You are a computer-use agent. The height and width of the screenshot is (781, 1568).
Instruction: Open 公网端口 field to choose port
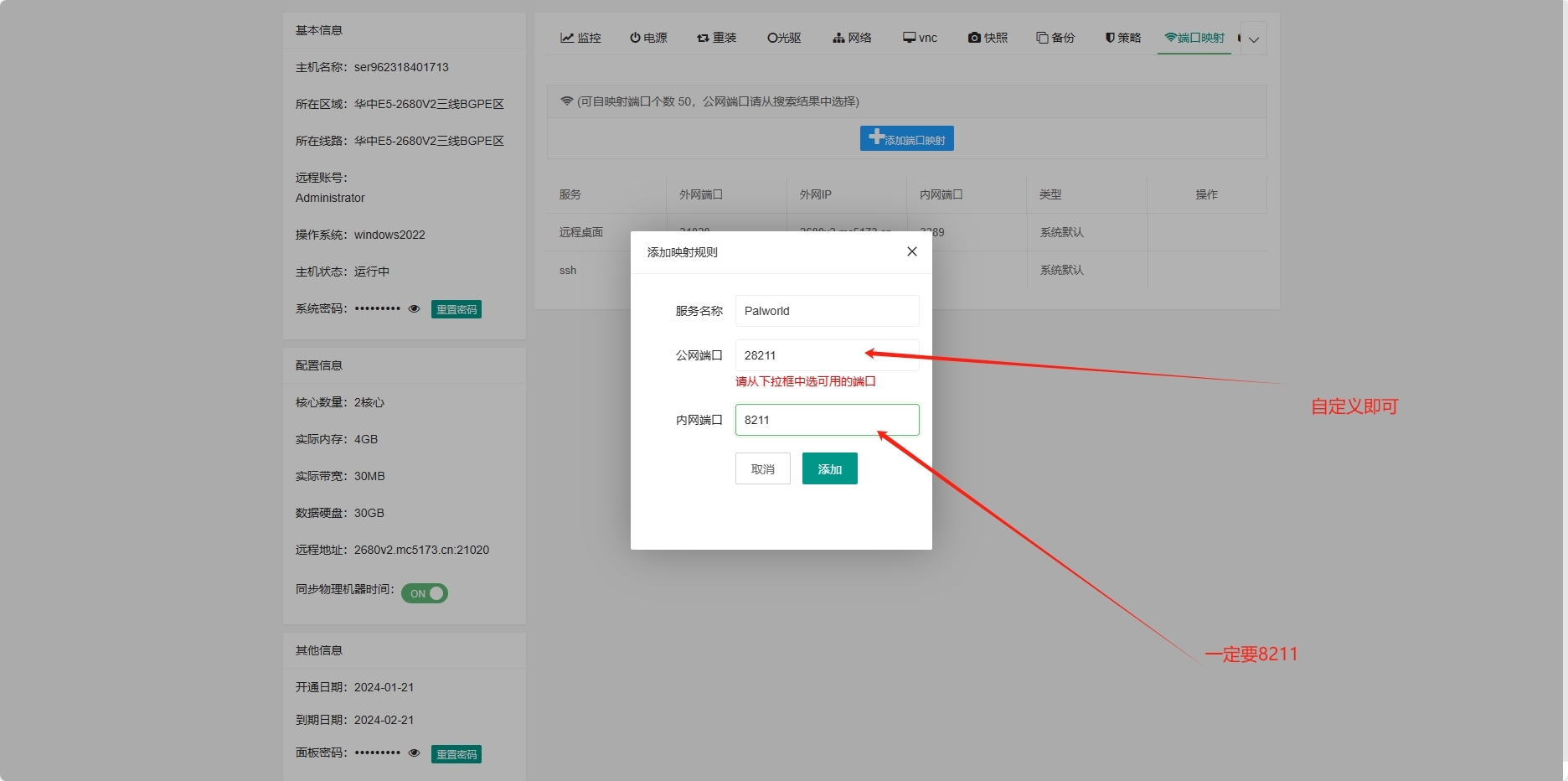(x=826, y=355)
